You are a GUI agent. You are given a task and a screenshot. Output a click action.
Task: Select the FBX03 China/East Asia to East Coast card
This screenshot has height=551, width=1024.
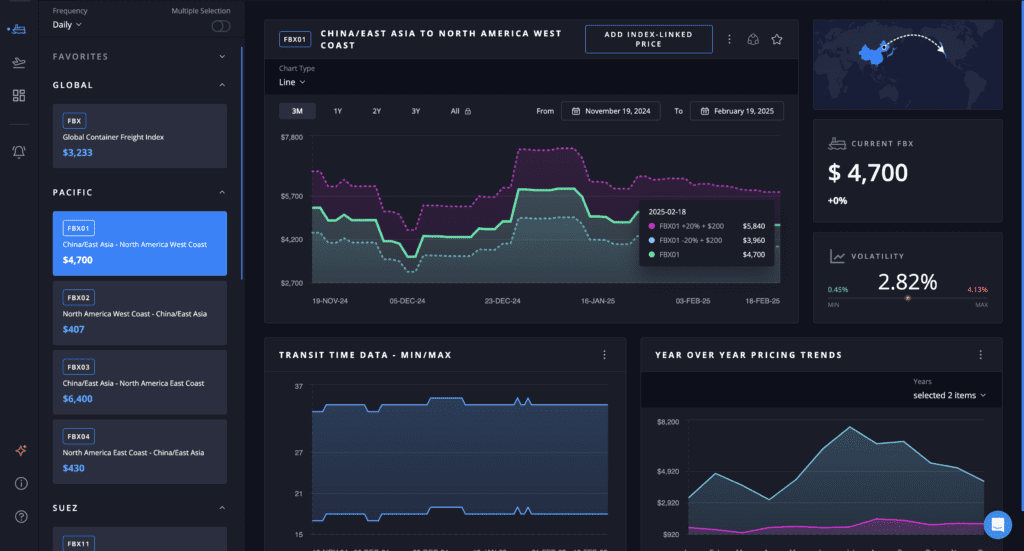pos(140,382)
